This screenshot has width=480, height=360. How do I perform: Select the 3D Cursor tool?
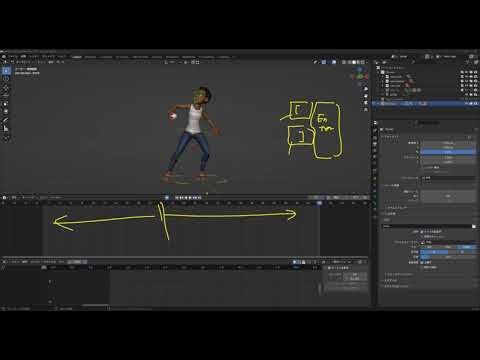pyautogui.click(x=6, y=79)
